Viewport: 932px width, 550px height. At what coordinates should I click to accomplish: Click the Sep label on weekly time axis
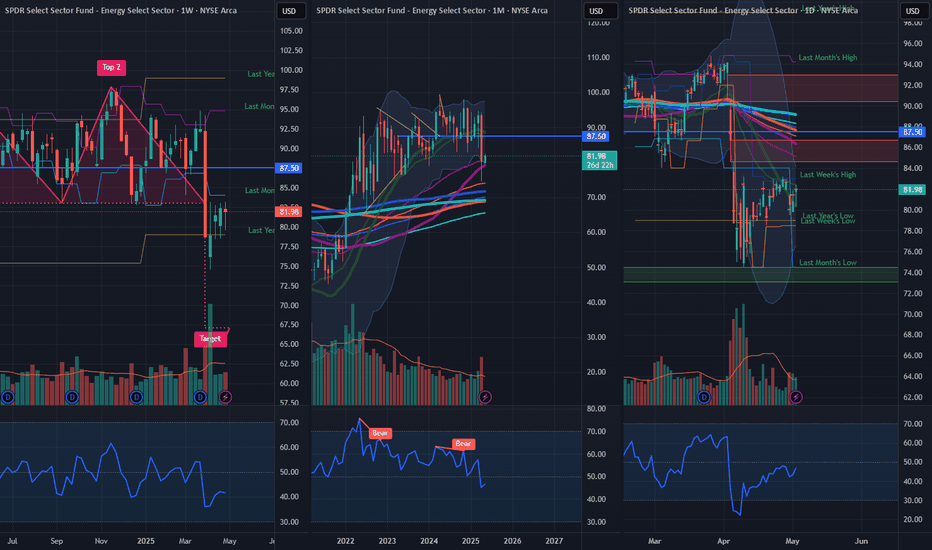(56, 541)
